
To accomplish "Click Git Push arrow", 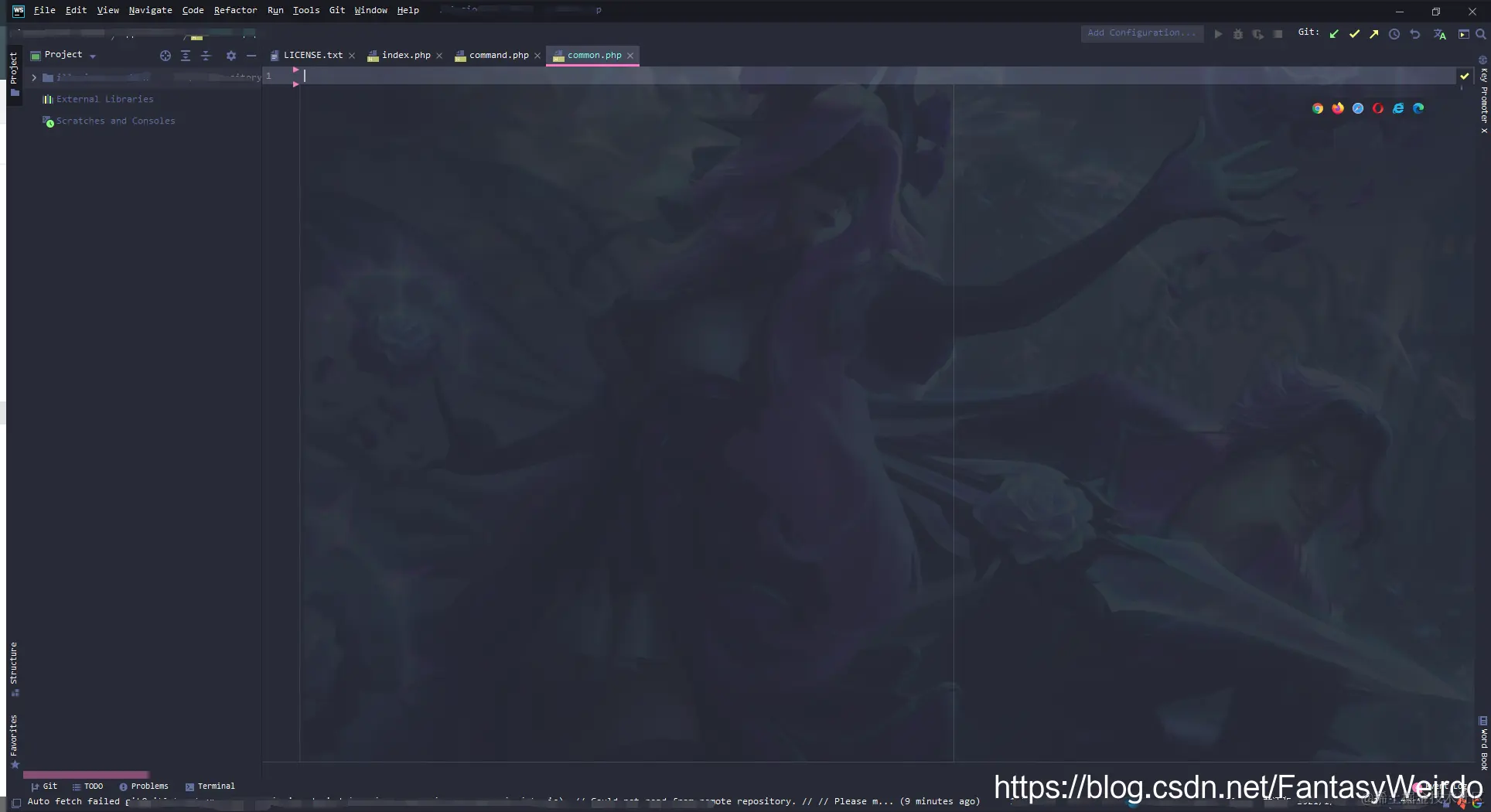I will [1374, 34].
